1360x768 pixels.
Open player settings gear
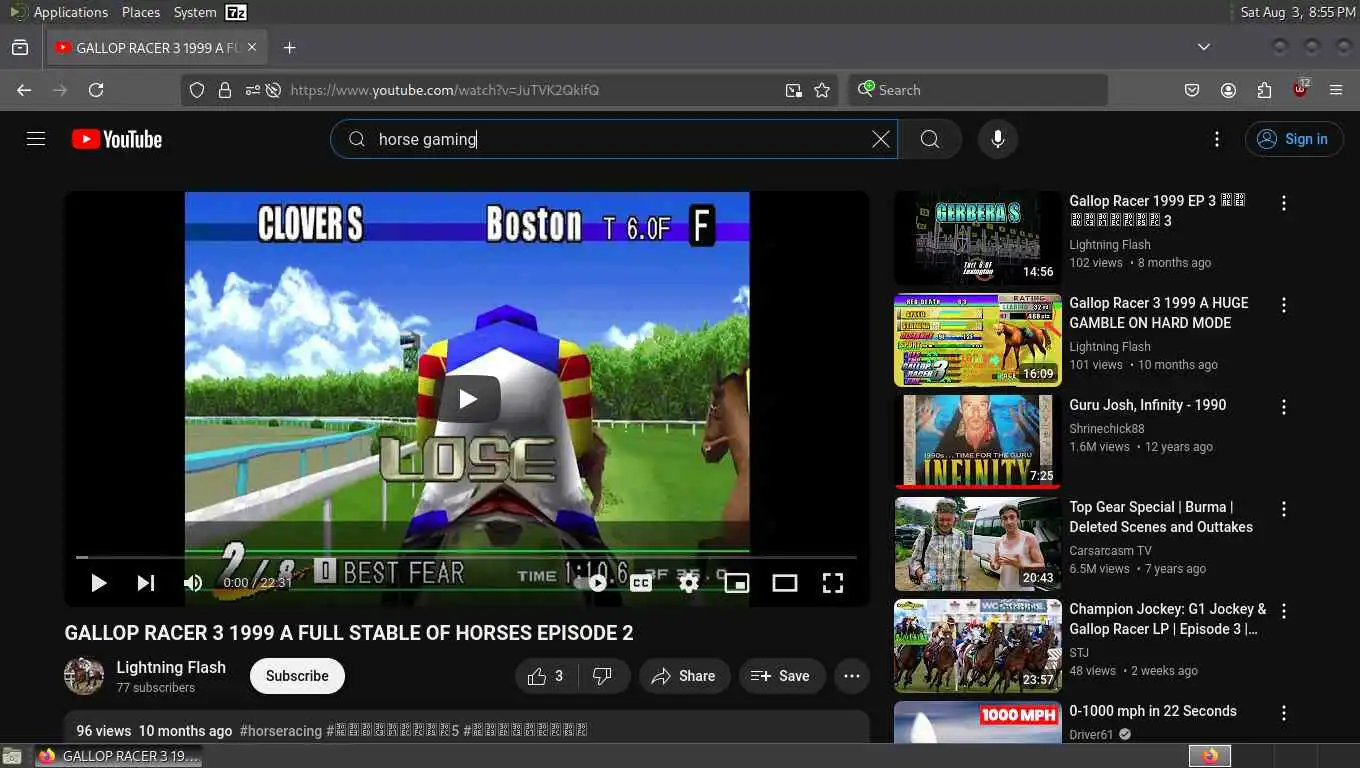(689, 582)
